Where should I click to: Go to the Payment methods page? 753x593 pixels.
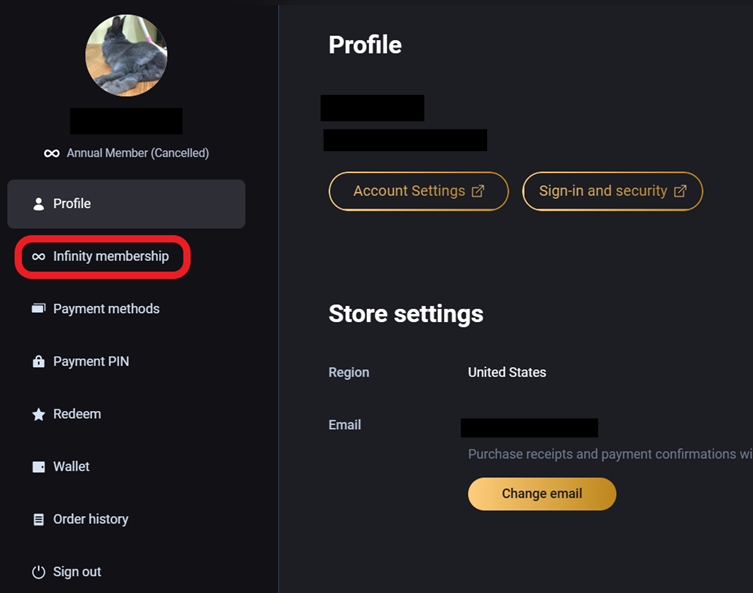click(106, 309)
